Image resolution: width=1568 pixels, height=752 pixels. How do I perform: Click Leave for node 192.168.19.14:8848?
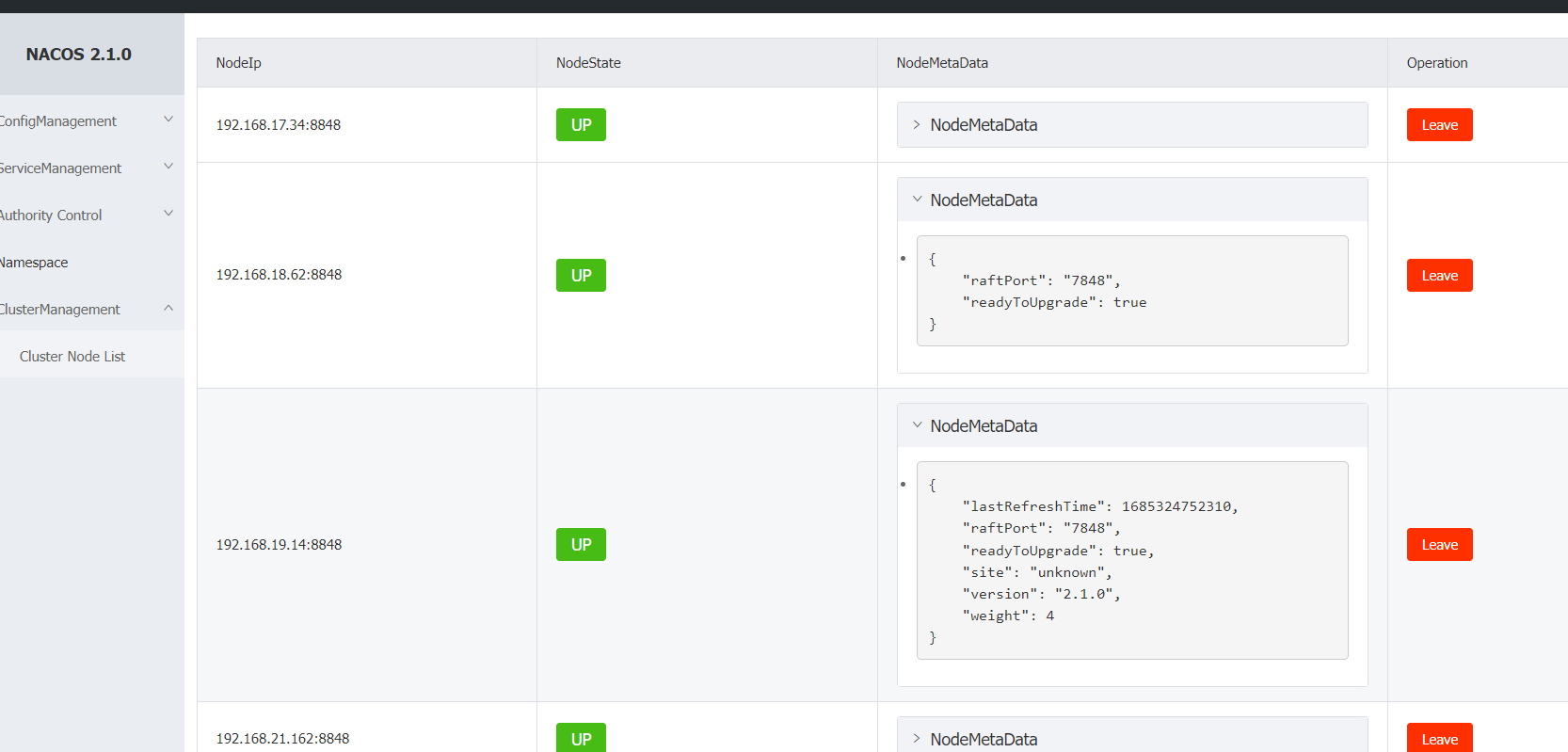click(1439, 544)
